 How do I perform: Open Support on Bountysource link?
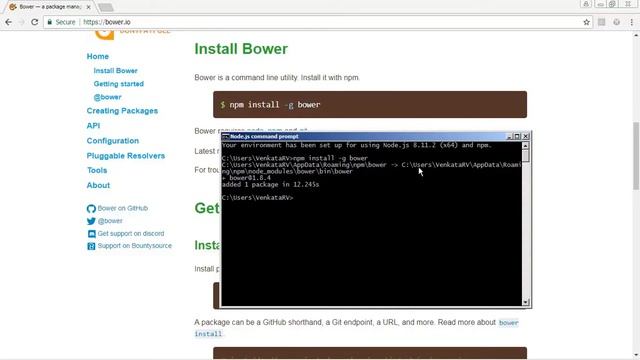(x=135, y=246)
